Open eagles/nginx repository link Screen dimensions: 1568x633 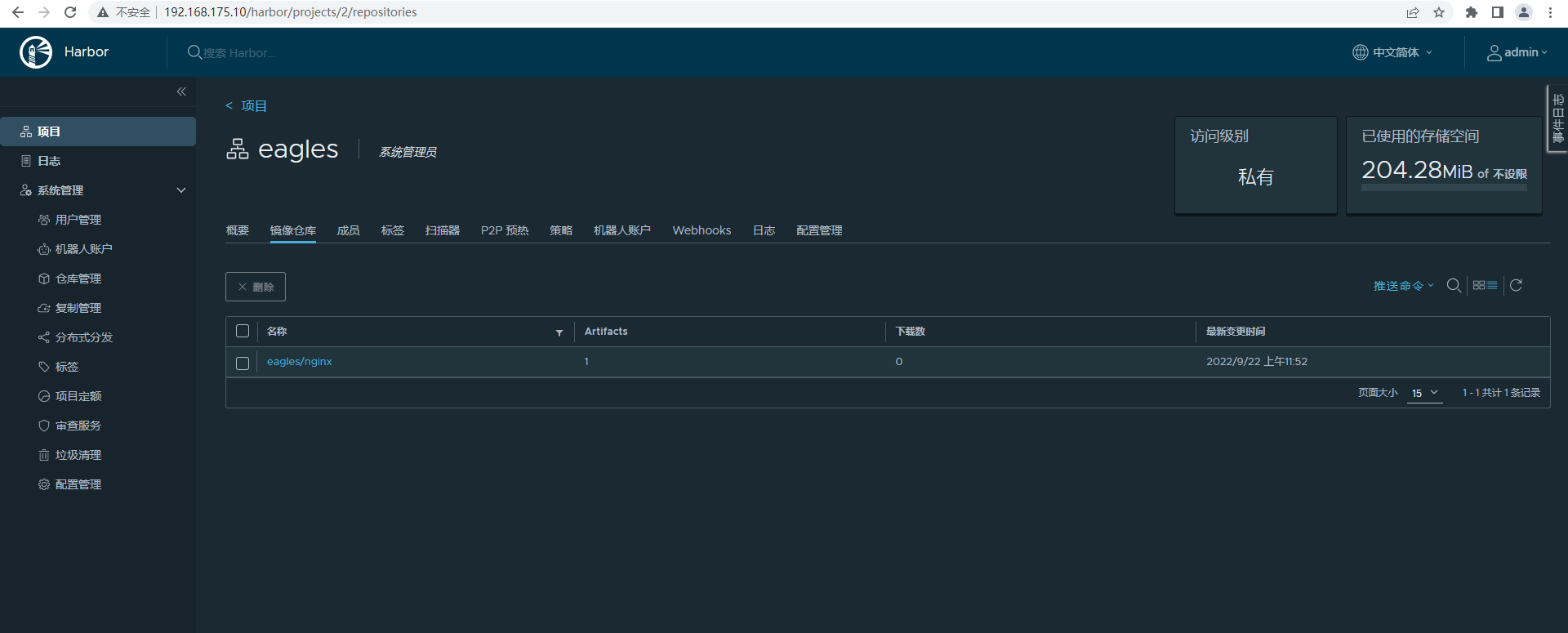[x=300, y=362]
